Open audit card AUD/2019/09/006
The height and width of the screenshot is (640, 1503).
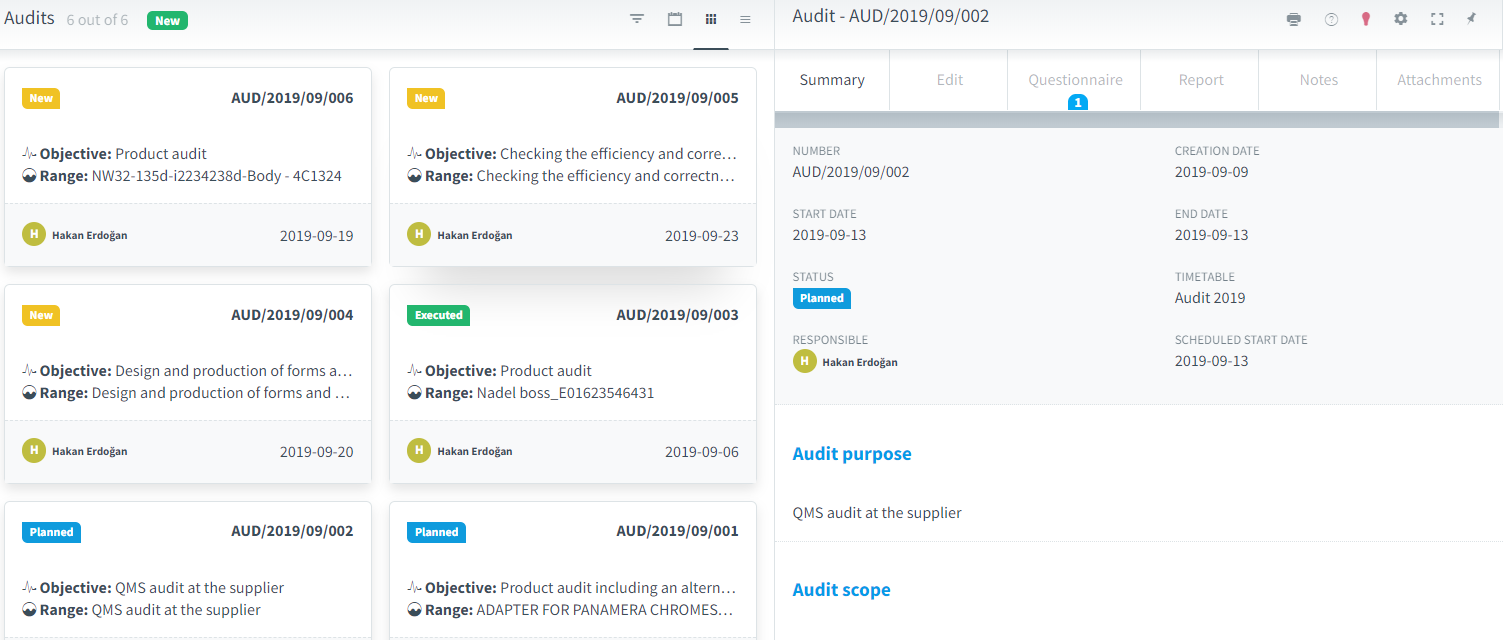[x=188, y=167]
